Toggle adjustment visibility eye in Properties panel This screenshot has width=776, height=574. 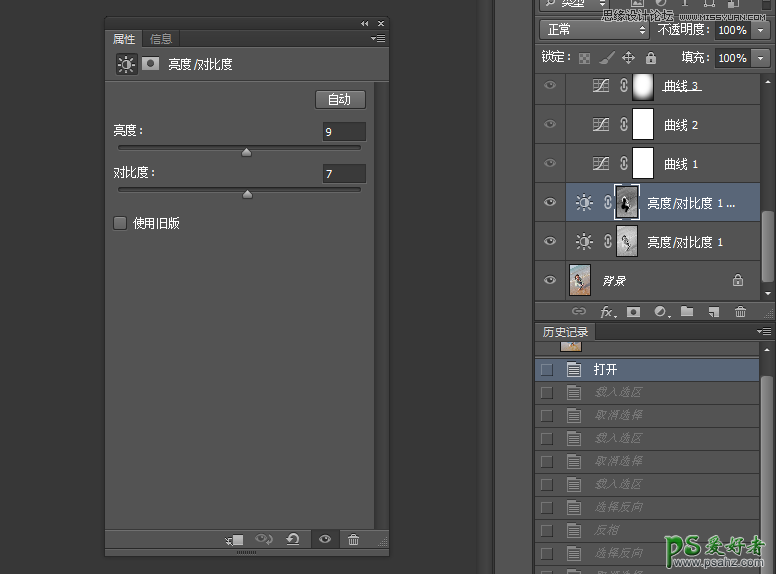pyautogui.click(x=324, y=540)
